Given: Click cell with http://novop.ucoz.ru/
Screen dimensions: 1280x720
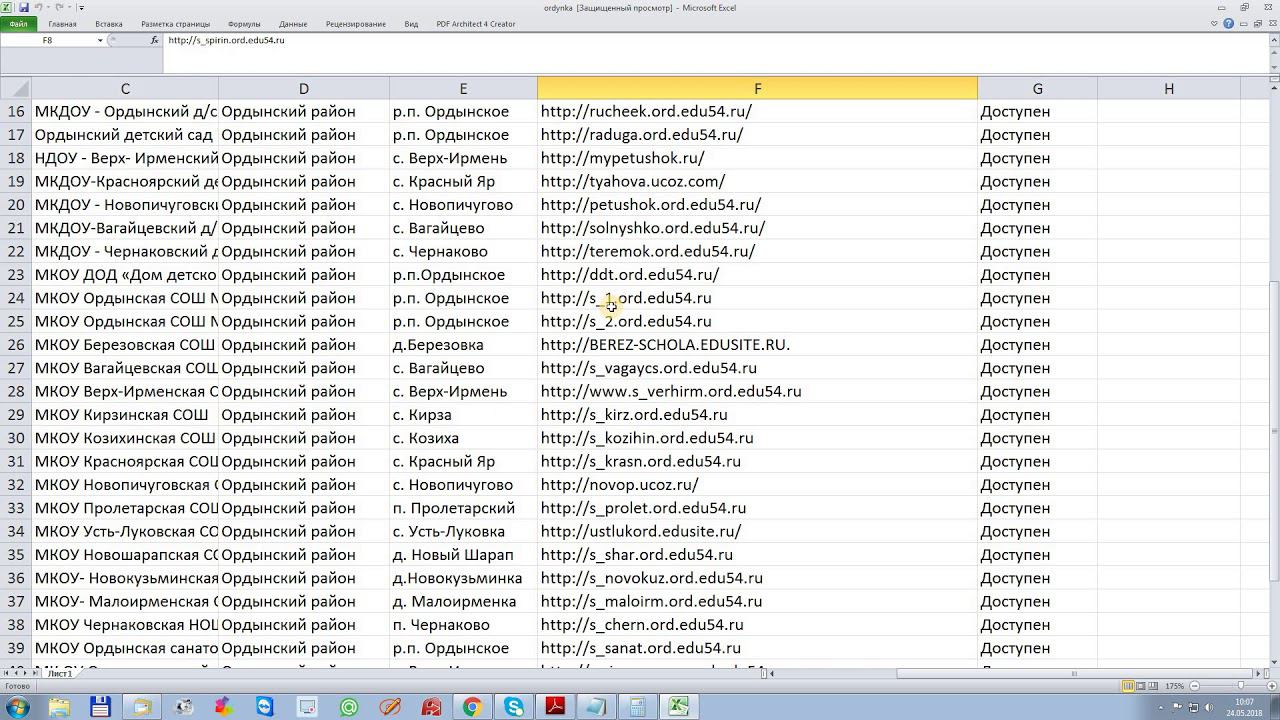Looking at the screenshot, I should (757, 485).
